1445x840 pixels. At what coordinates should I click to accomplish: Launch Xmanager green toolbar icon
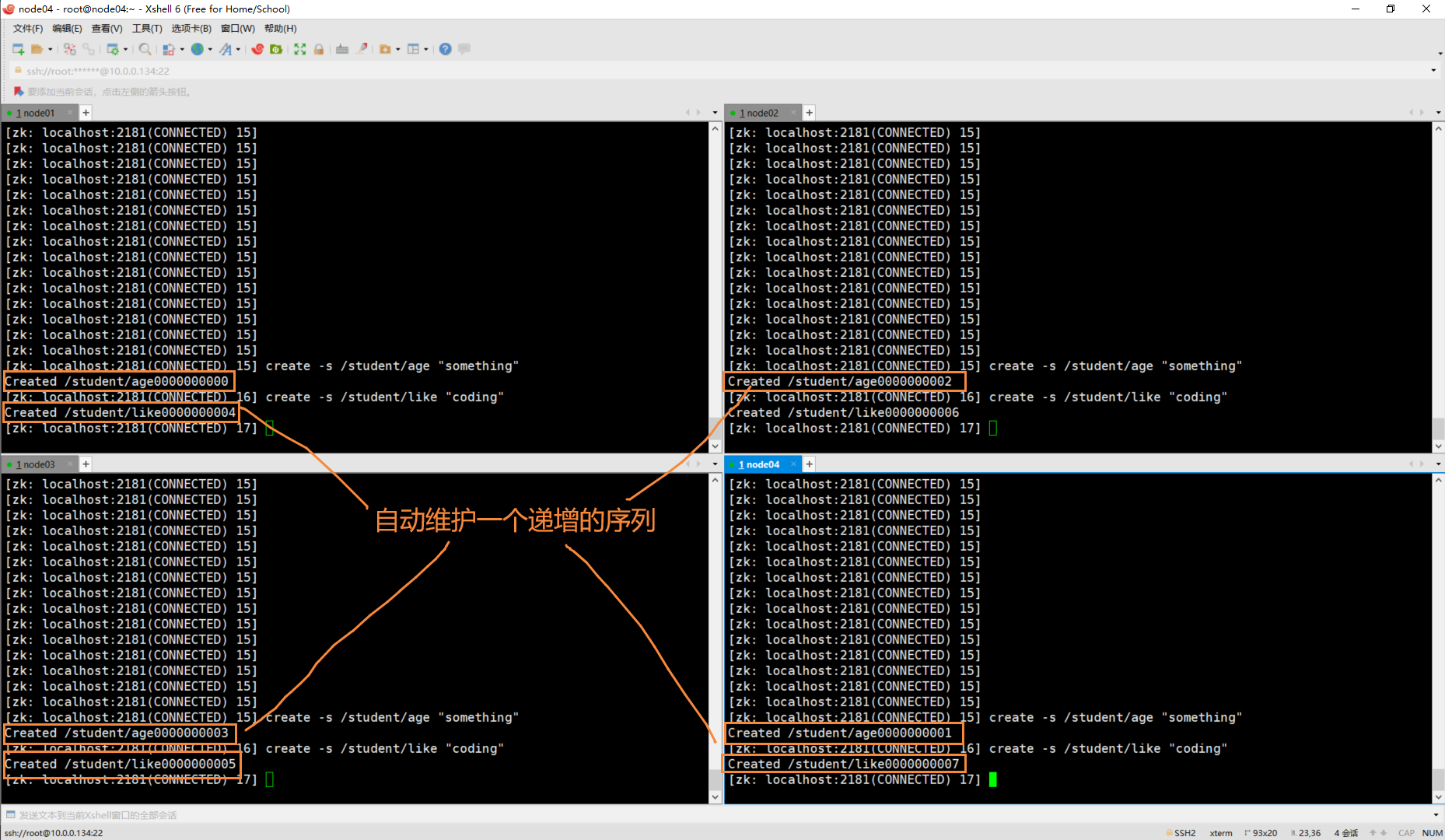(276, 49)
